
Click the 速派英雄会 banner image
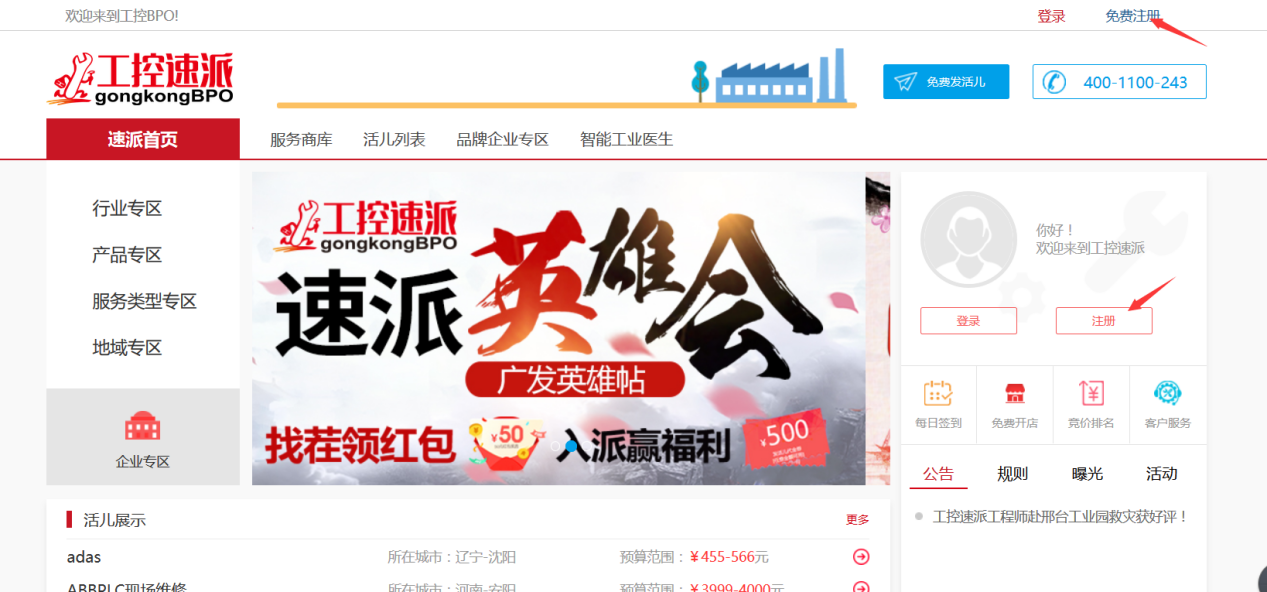[x=558, y=328]
